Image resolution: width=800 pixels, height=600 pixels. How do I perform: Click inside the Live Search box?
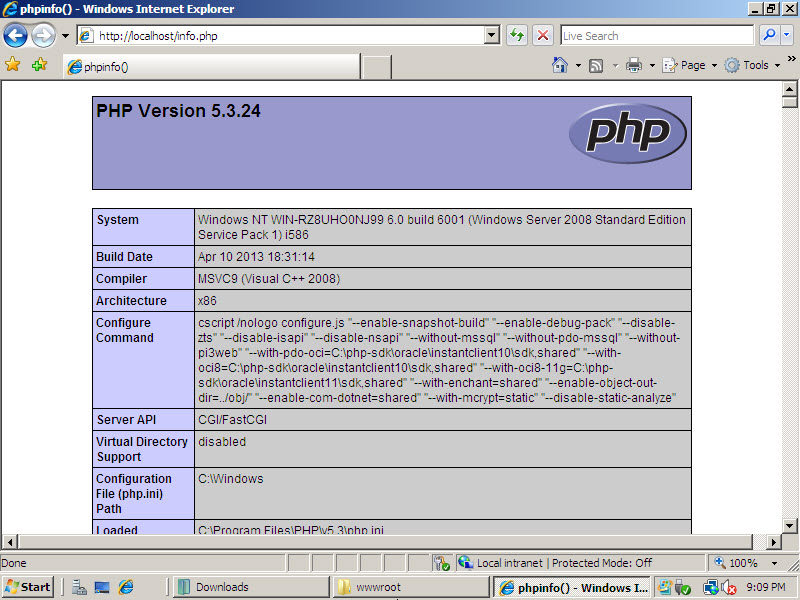tap(657, 36)
